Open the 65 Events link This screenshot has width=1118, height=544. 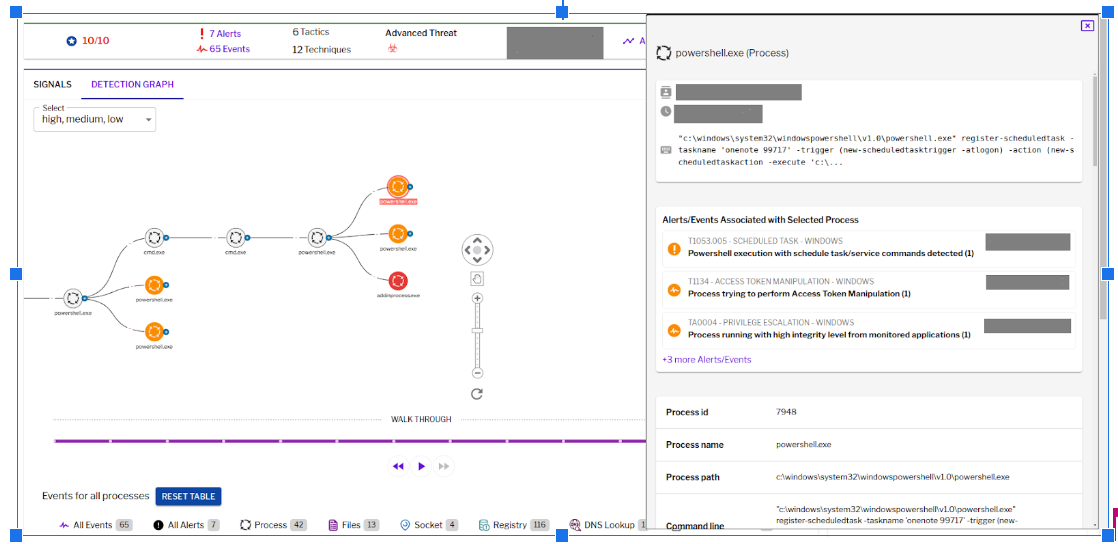(230, 49)
